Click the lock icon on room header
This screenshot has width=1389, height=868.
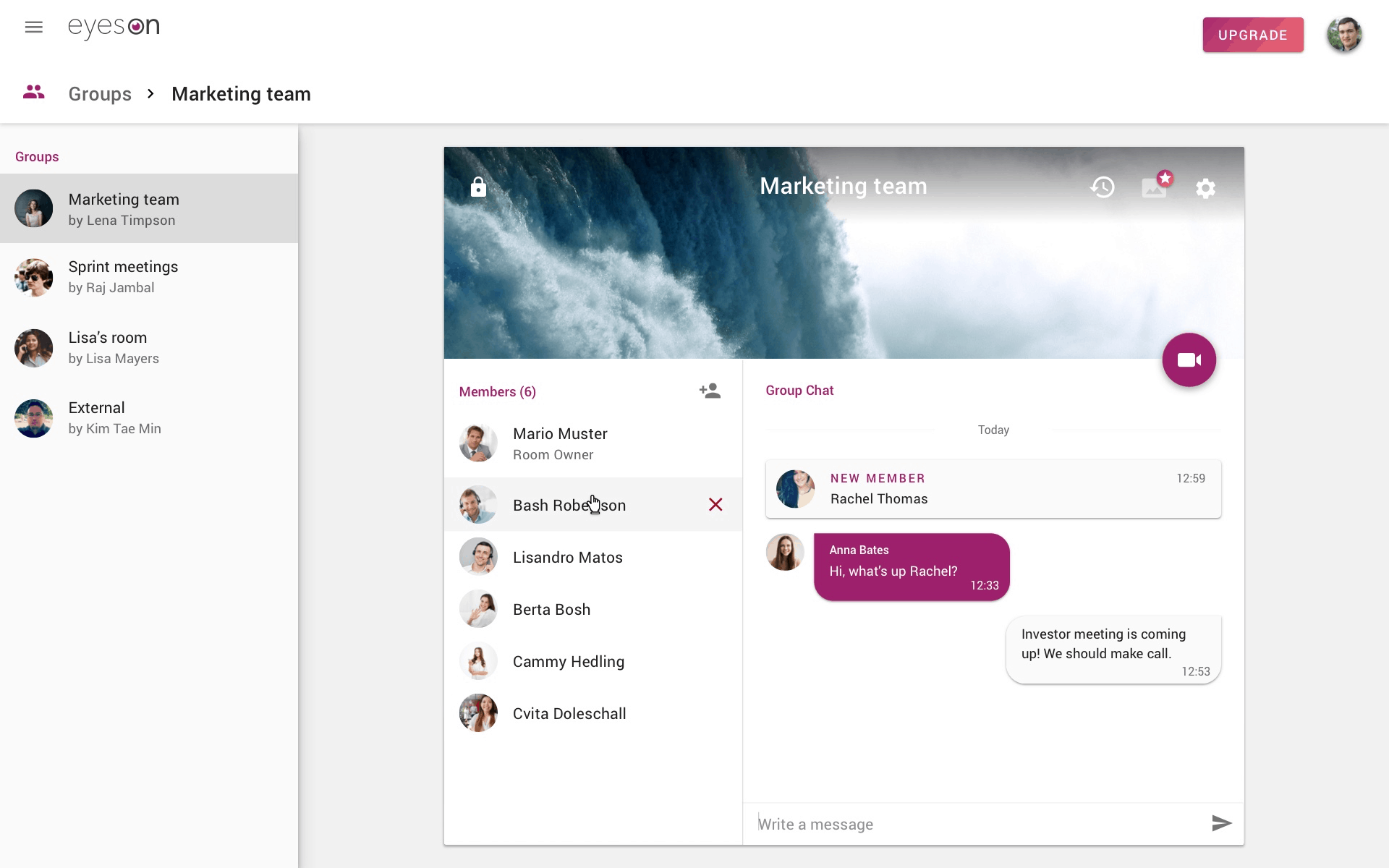[x=479, y=187]
